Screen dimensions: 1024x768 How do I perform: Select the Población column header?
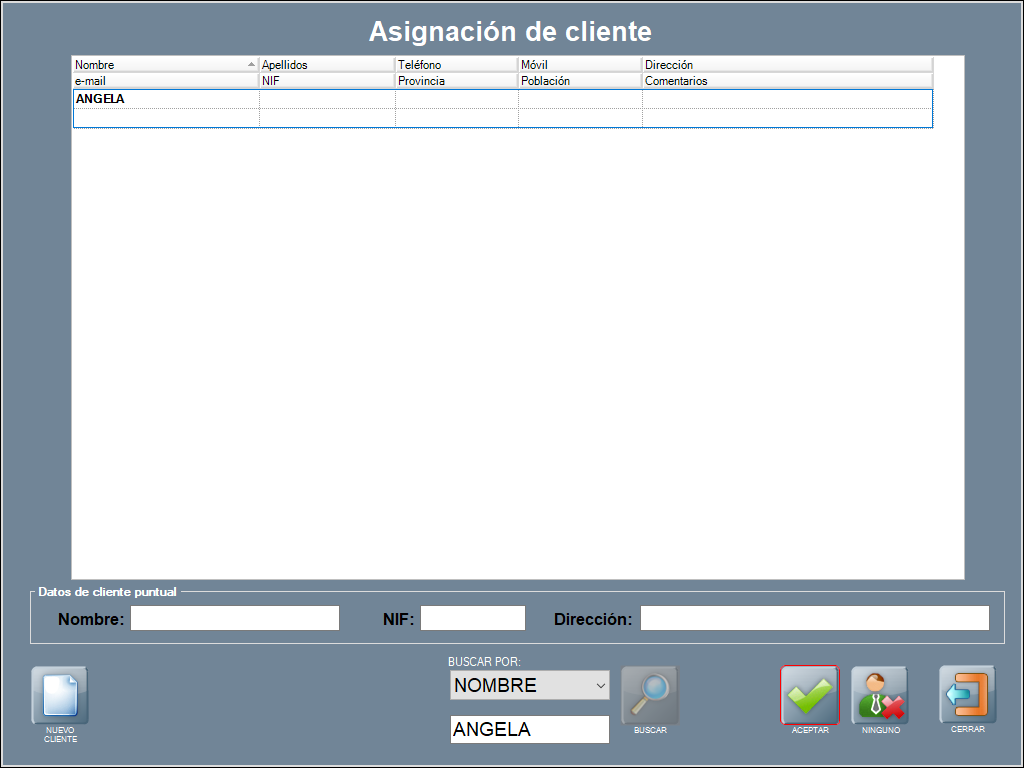580,81
